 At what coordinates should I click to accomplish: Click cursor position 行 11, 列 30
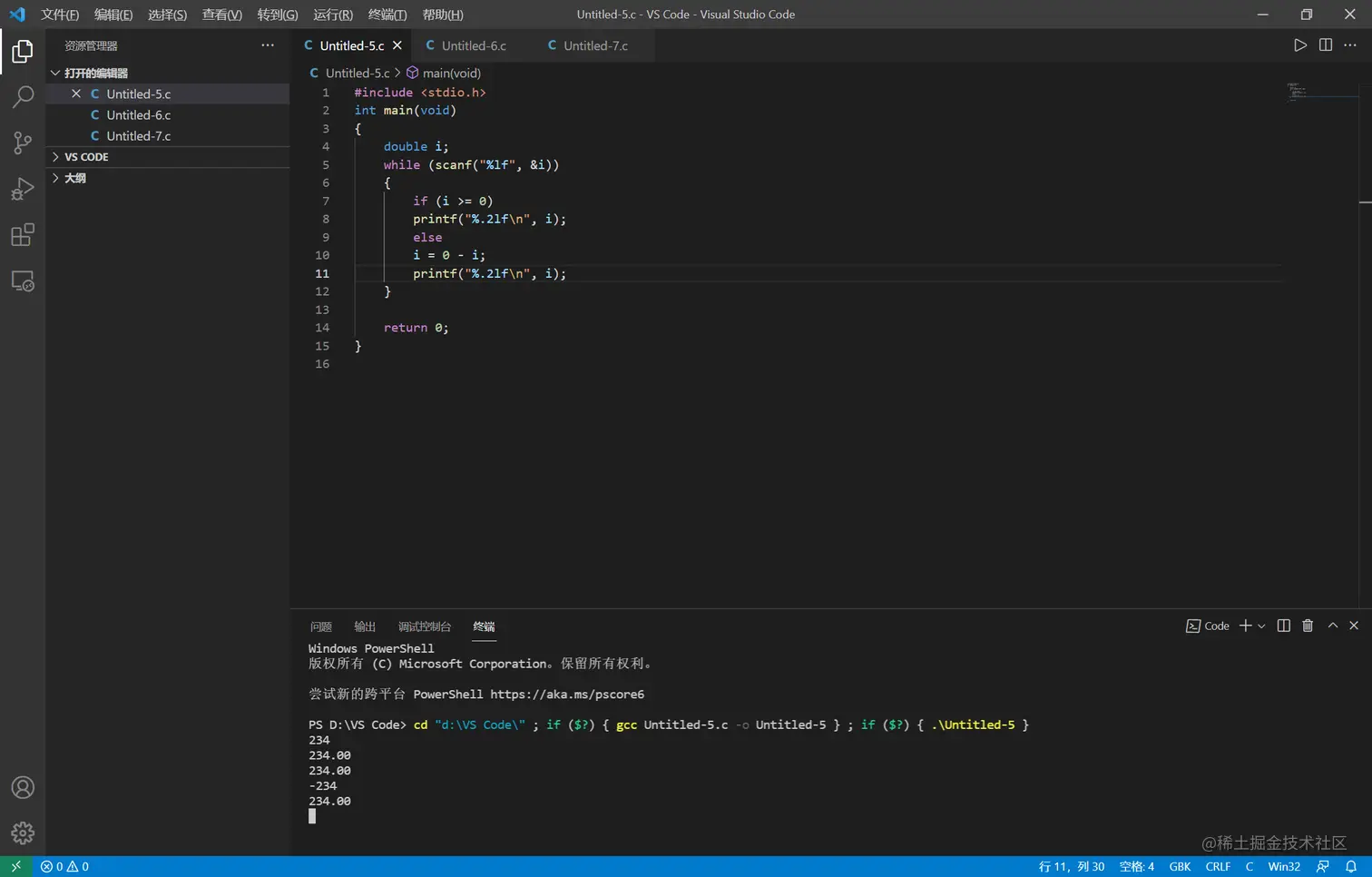1072,866
